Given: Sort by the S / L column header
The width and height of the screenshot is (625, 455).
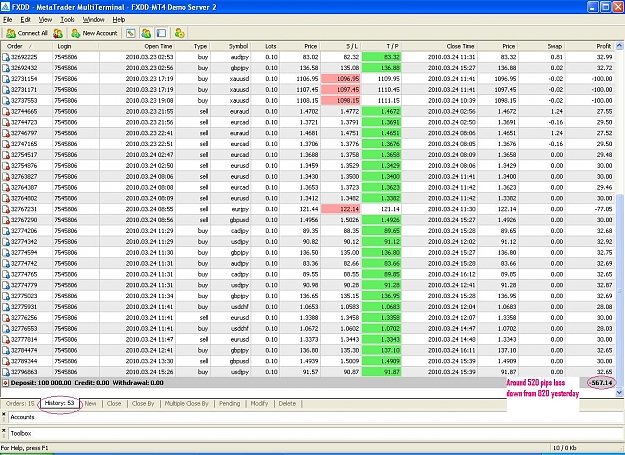Looking at the screenshot, I should 341,46.
